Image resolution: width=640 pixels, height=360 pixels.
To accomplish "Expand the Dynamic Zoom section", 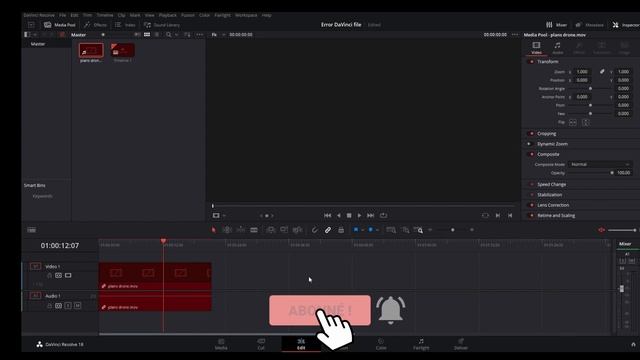I will (552, 144).
